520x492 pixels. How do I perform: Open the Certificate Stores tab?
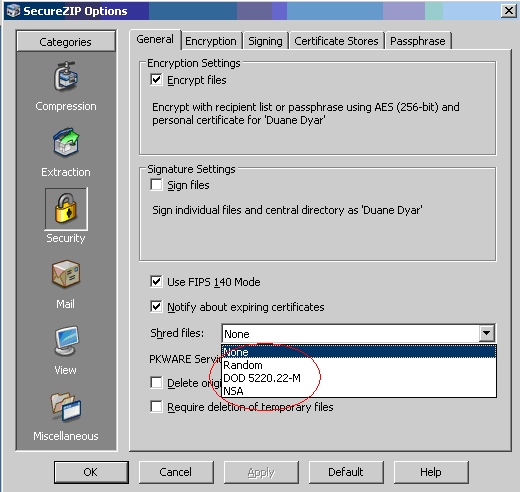click(x=336, y=41)
